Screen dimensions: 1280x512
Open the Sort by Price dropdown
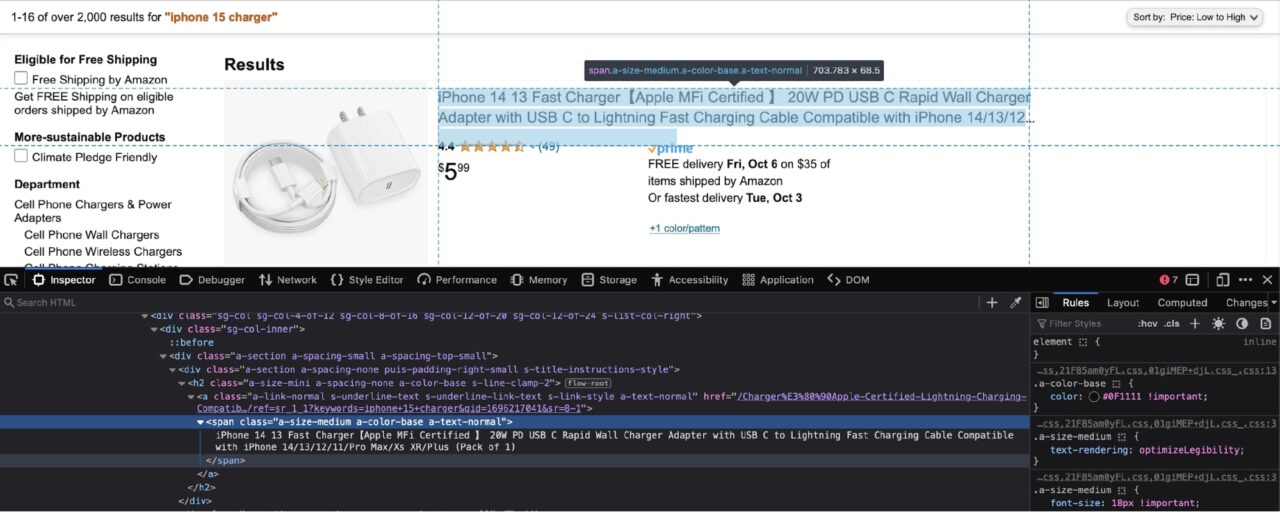click(x=1196, y=17)
